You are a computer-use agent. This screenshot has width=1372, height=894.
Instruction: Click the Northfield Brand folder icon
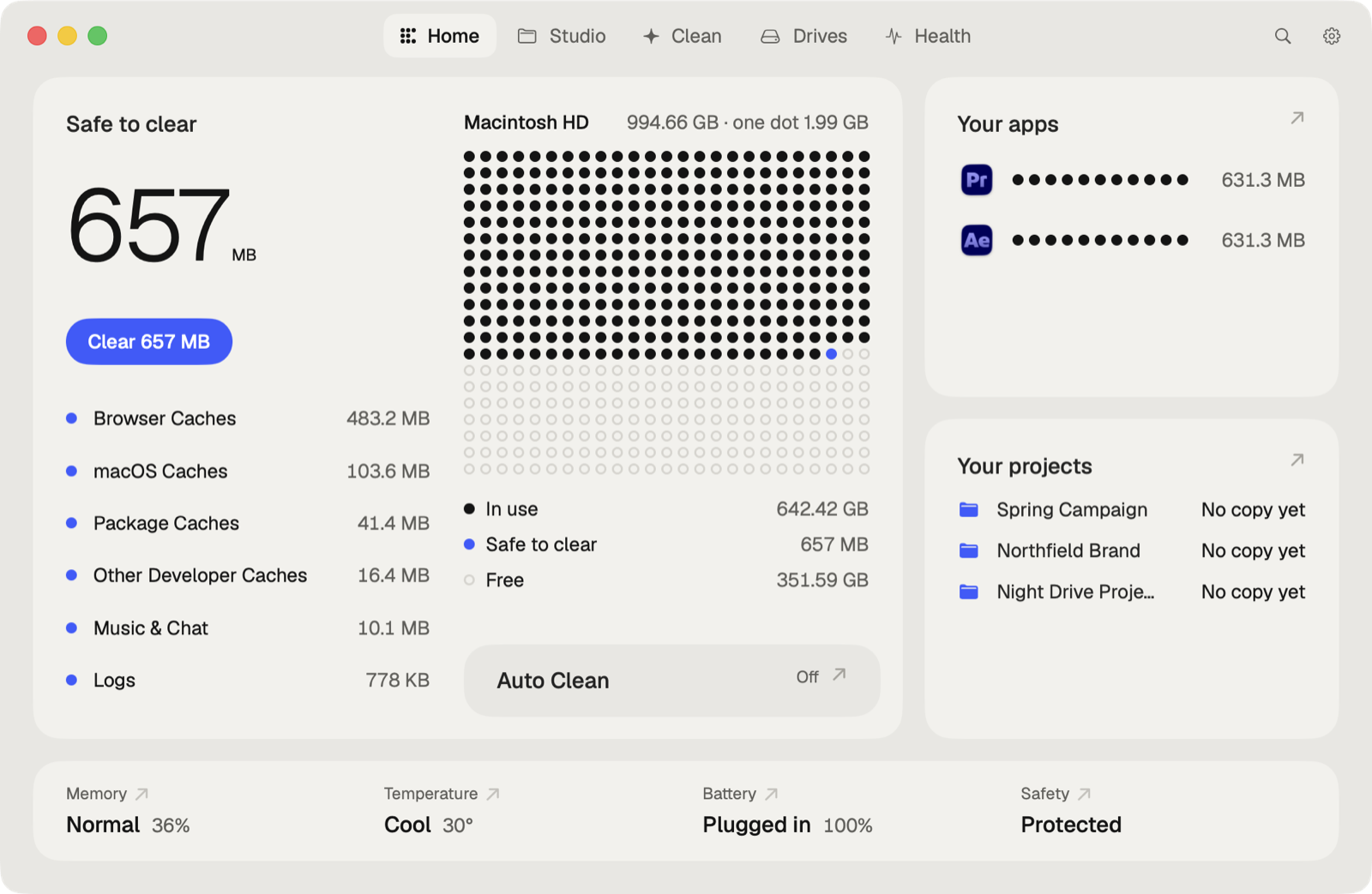(969, 550)
